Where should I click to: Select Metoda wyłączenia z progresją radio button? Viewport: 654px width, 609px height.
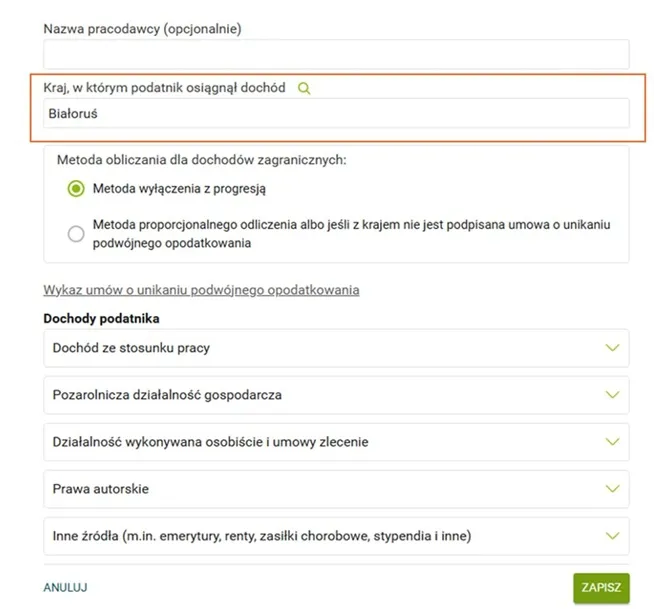tap(76, 188)
